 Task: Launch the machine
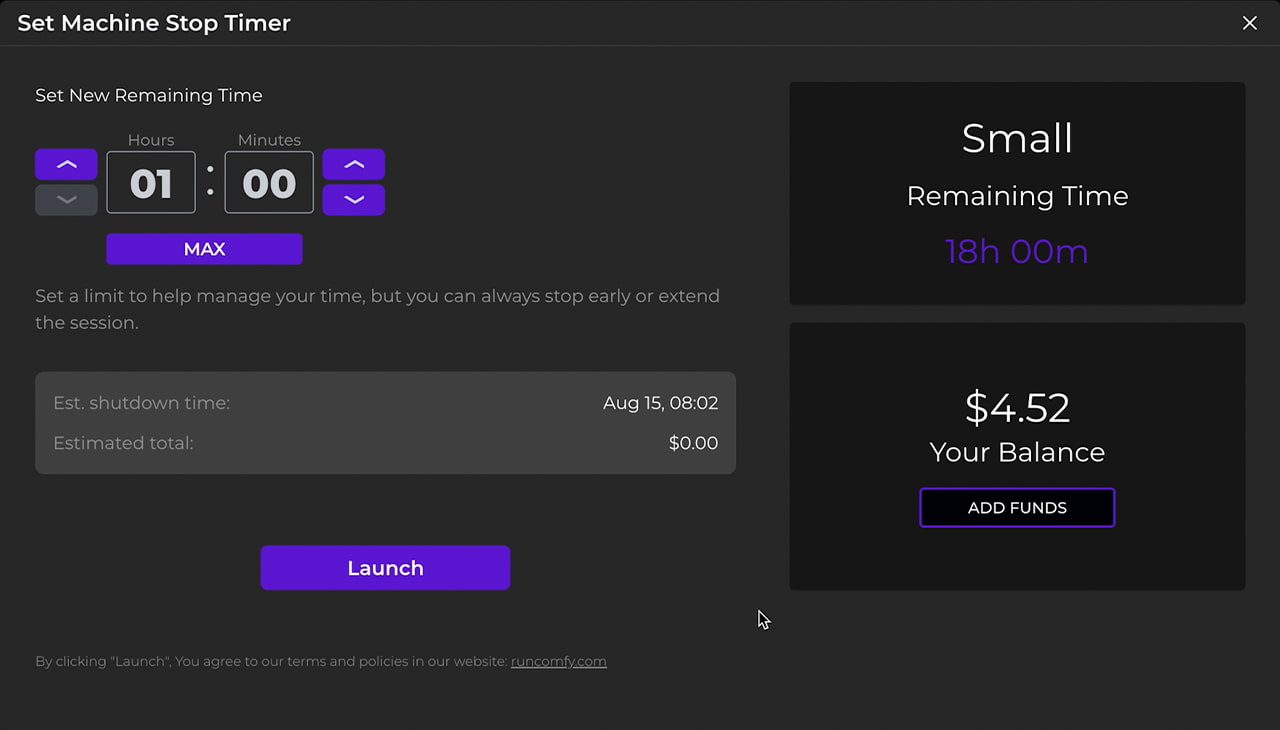pos(385,568)
